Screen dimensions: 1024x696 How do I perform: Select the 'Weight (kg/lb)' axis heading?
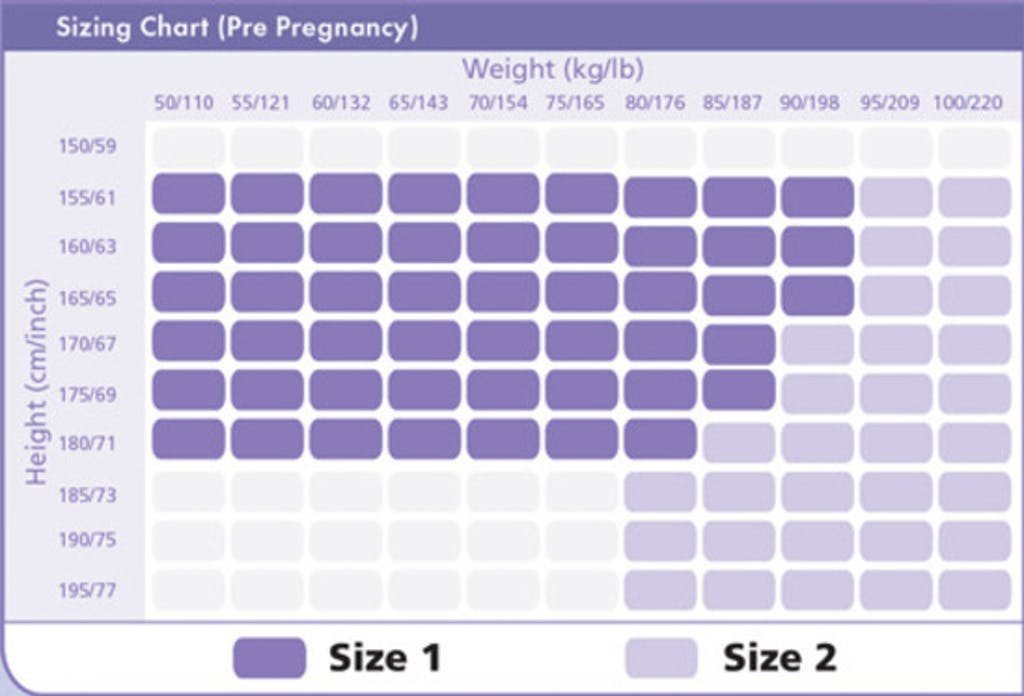coord(552,69)
